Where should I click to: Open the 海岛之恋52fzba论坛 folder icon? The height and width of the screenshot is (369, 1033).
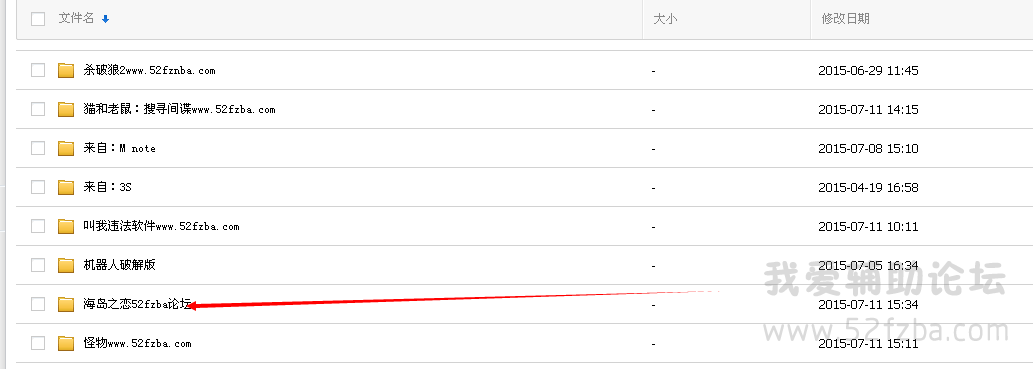pos(66,304)
